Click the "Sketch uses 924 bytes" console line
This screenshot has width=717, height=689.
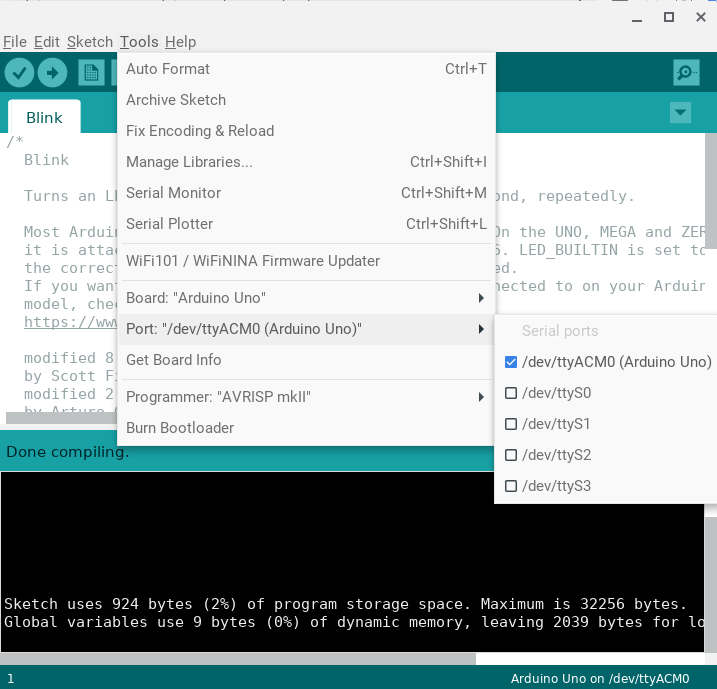pos(346,604)
